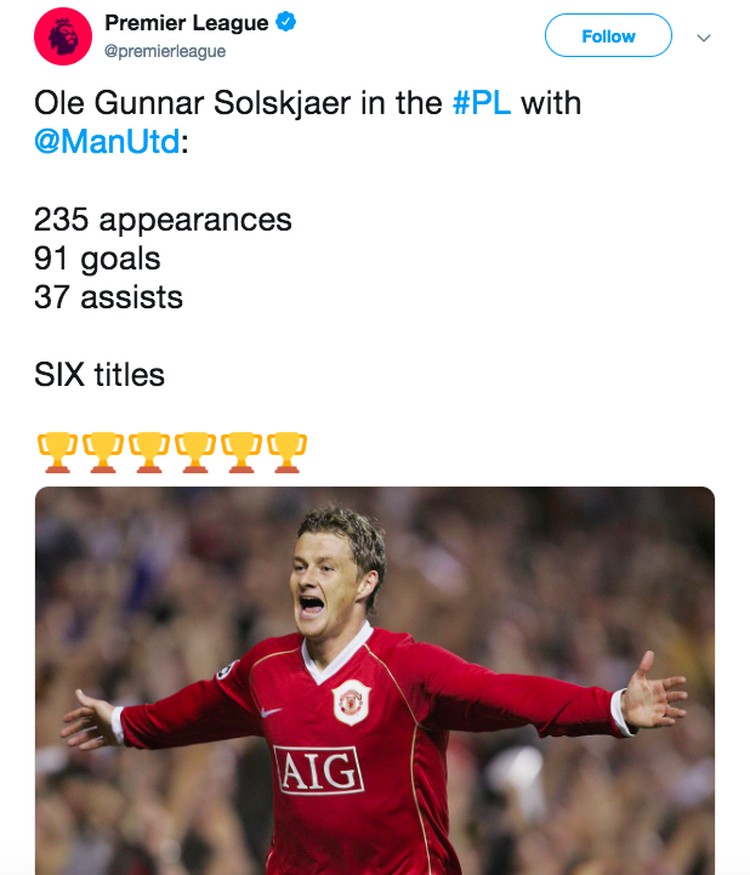Expand the tweet options chevron
The image size is (750, 875).
coord(704,38)
